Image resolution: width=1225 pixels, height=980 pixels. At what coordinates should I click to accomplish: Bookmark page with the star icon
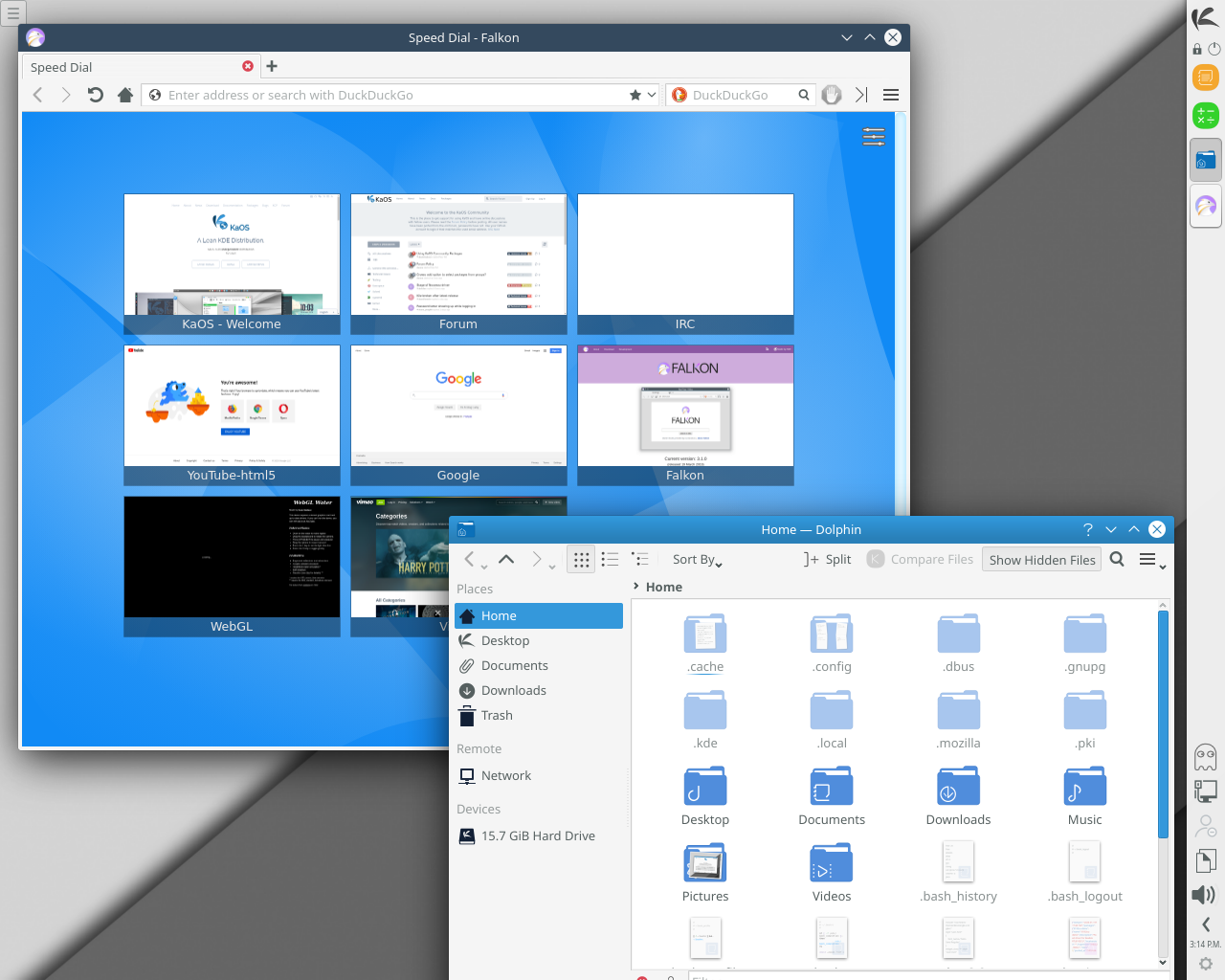click(x=635, y=95)
